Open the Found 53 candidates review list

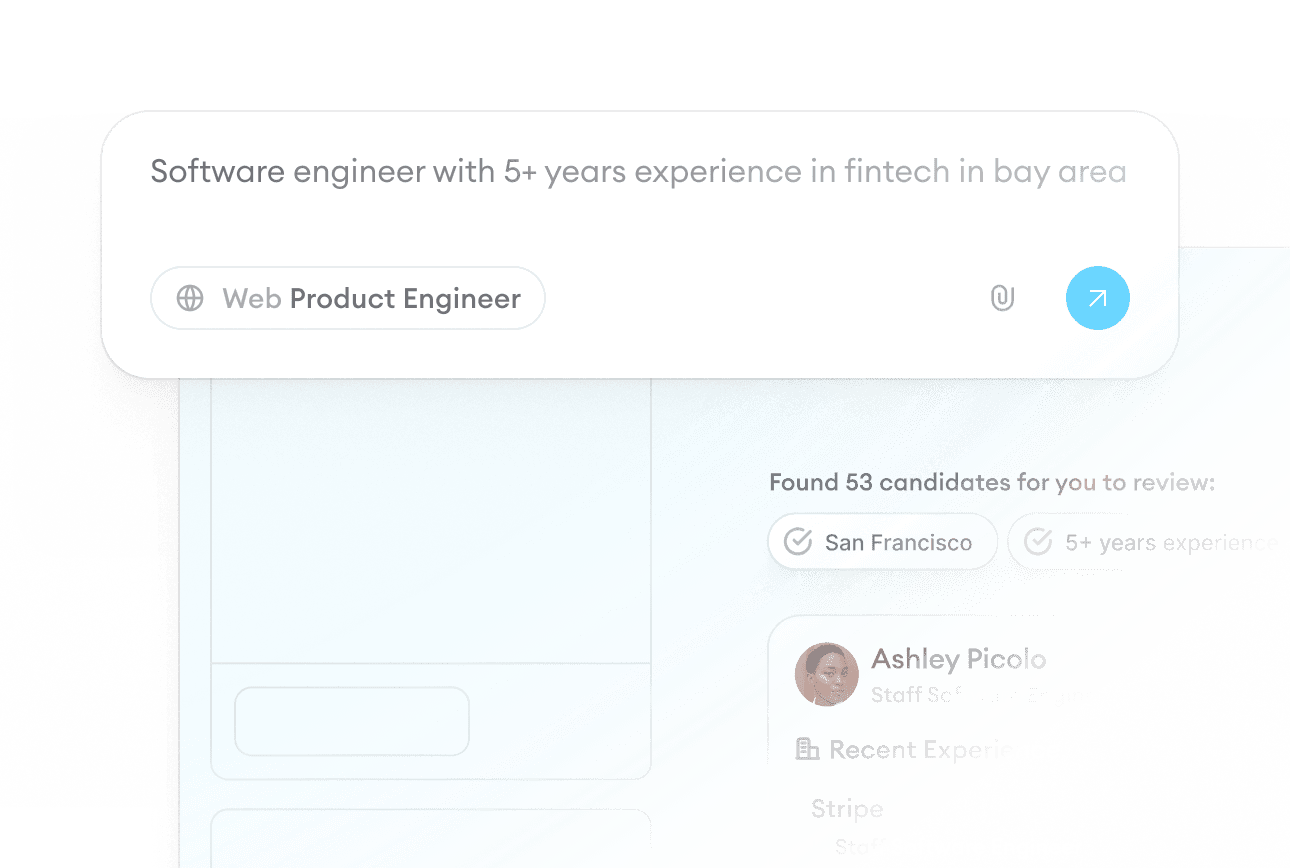[990, 482]
